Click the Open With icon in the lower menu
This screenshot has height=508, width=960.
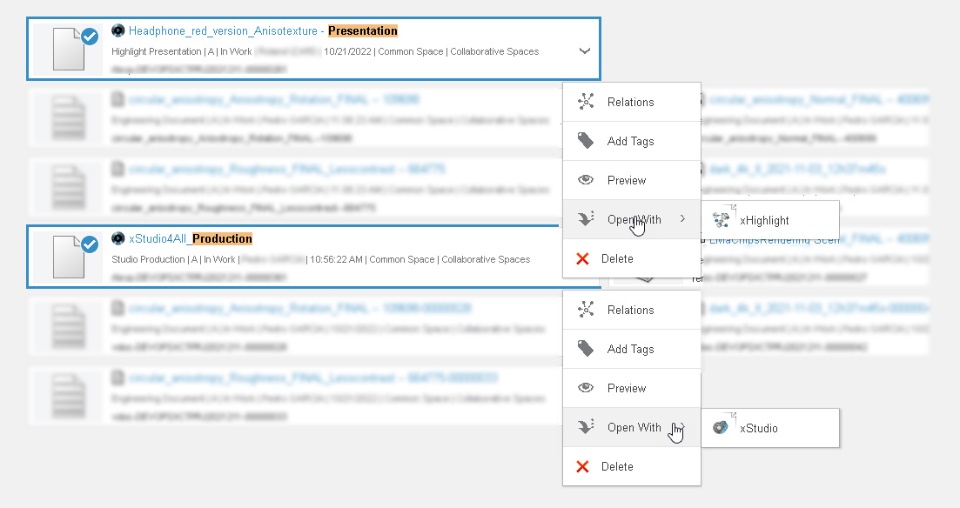click(586, 427)
